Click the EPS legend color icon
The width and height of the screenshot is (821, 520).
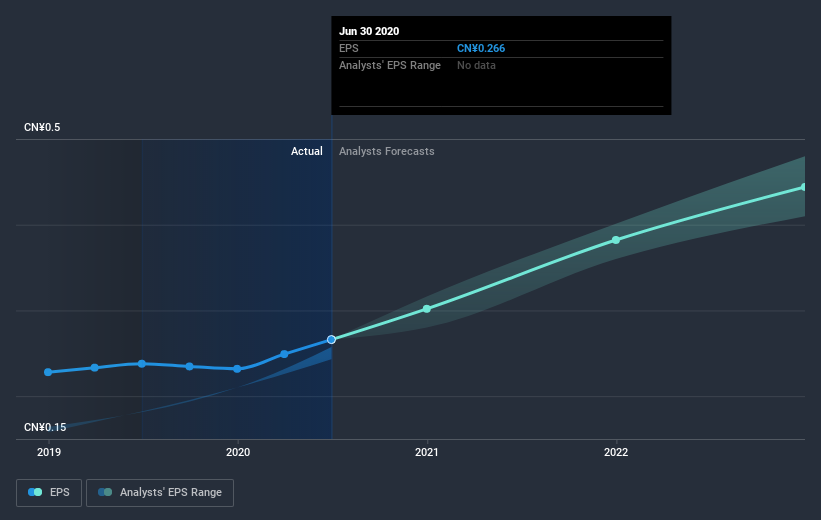coord(35,492)
